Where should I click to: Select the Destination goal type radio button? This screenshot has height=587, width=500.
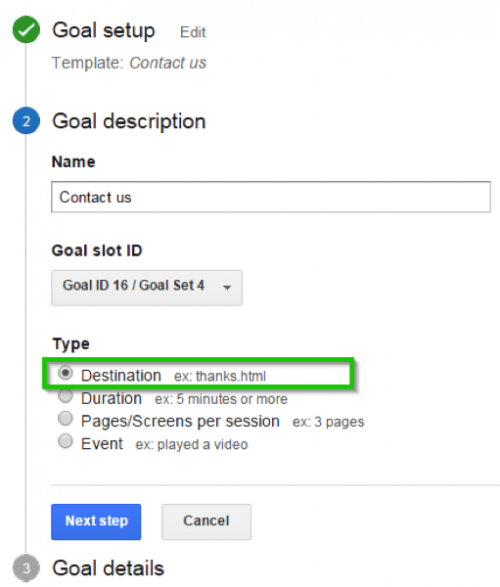65,373
